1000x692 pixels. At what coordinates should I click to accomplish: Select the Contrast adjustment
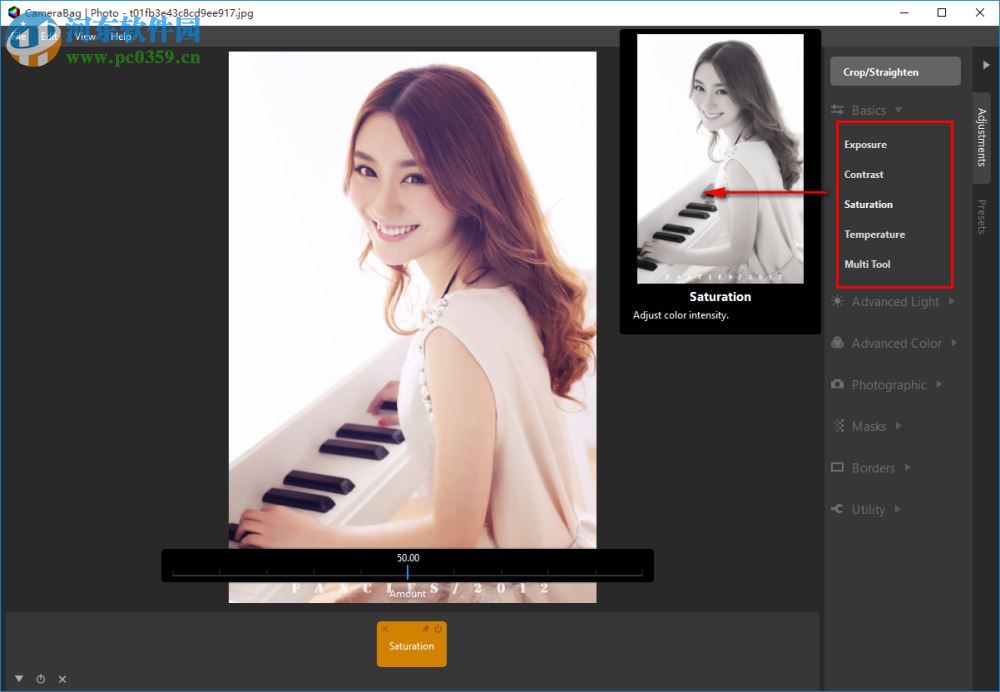(864, 174)
